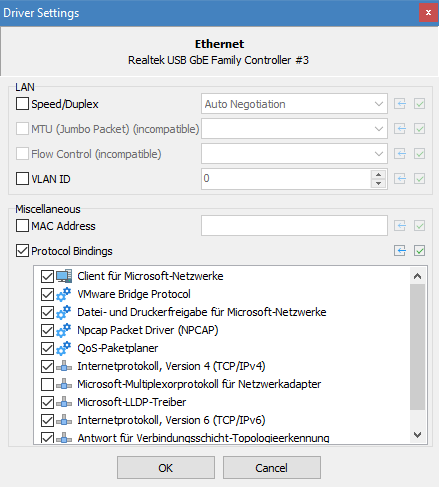Increase VLAN ID with the up spinner
439x487 pixels.
[x=378, y=175]
